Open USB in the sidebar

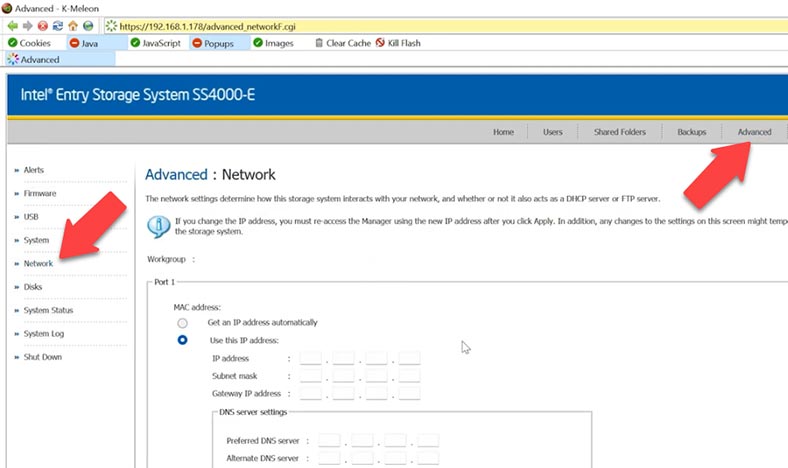[31, 217]
